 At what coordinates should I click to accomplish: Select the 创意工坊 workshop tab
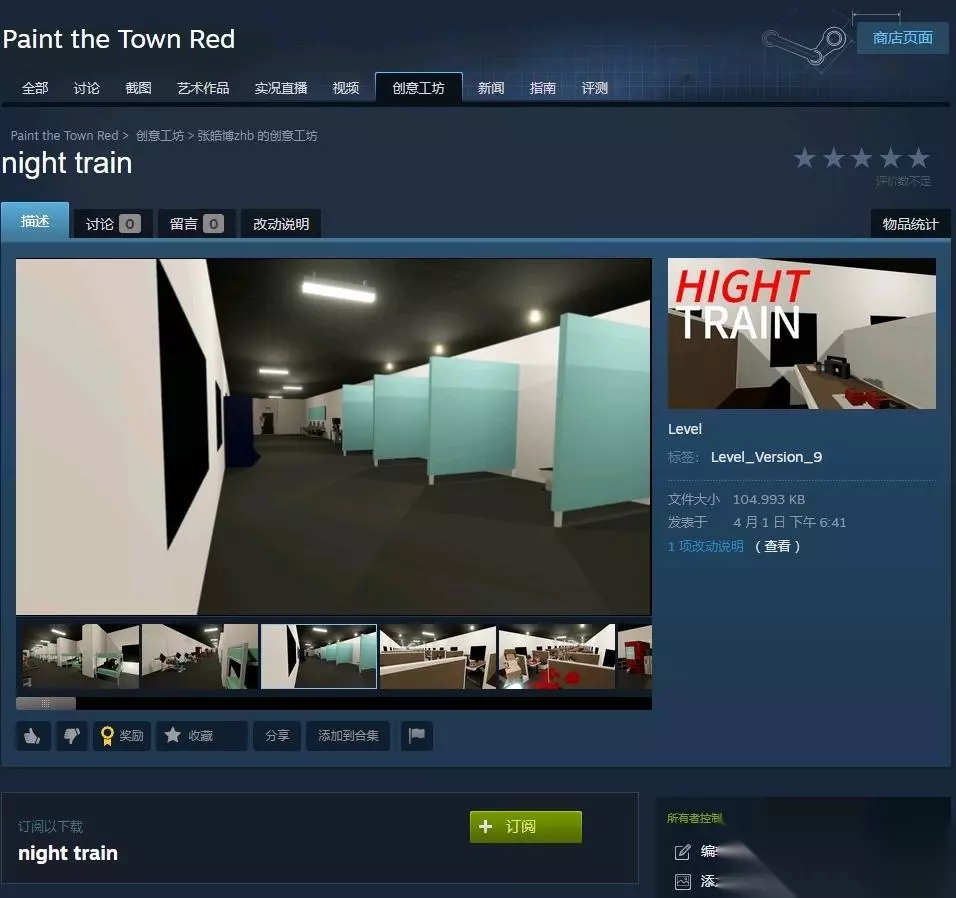418,88
